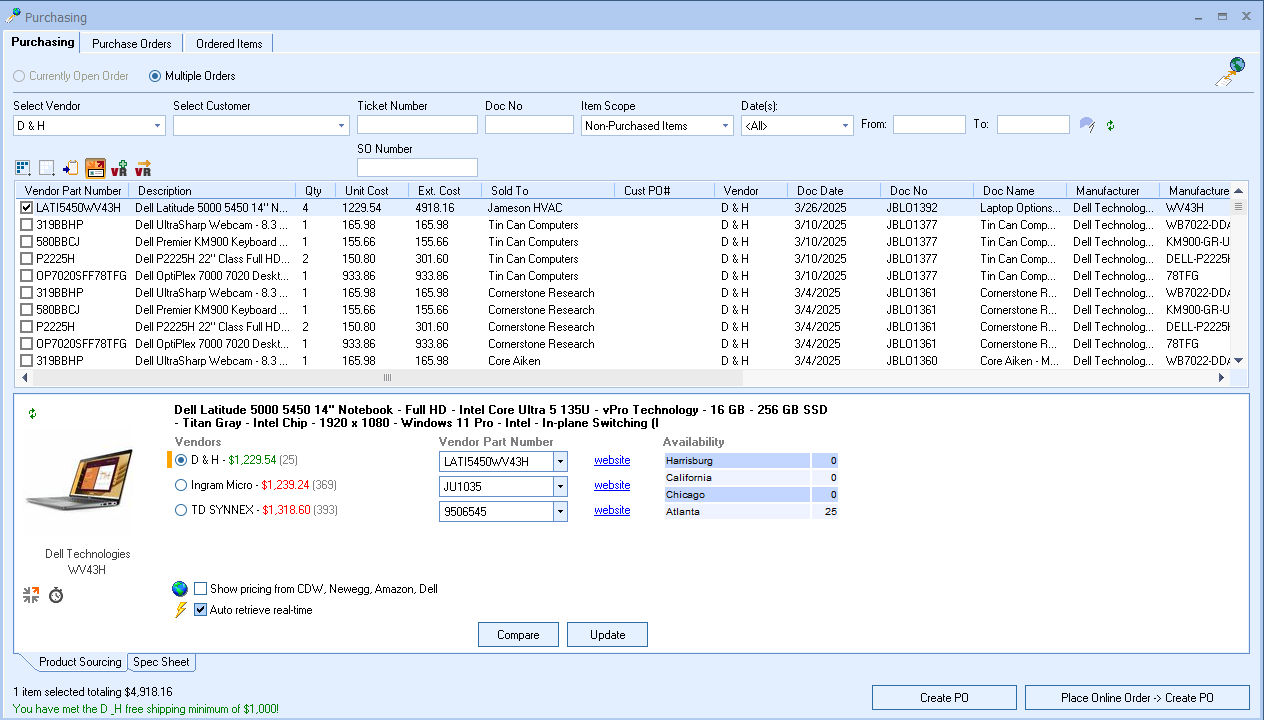Click the VR icon with green plus

point(119,168)
